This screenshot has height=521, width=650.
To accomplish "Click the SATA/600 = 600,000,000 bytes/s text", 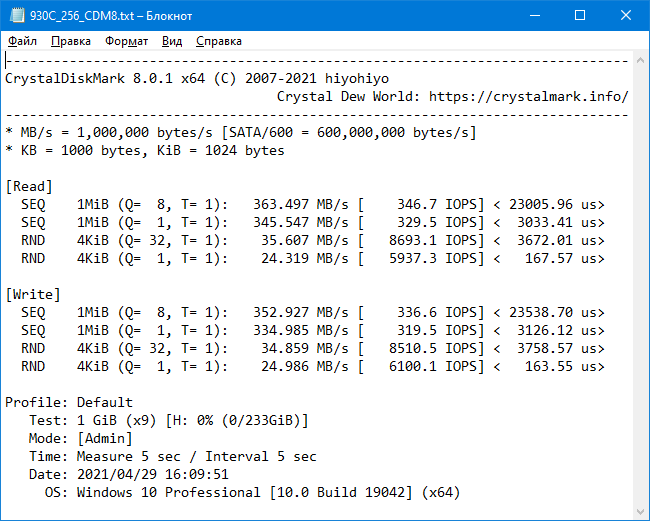I will pyautogui.click(x=349, y=133).
